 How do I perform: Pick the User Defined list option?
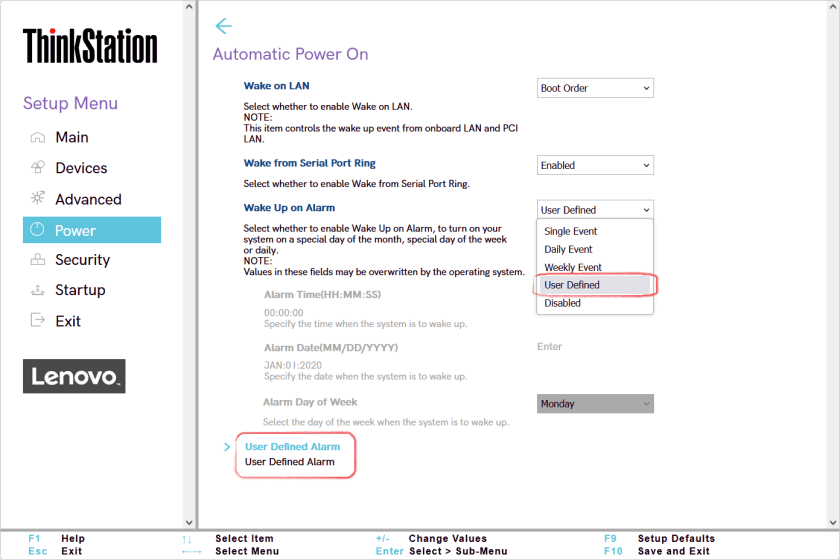coord(571,285)
